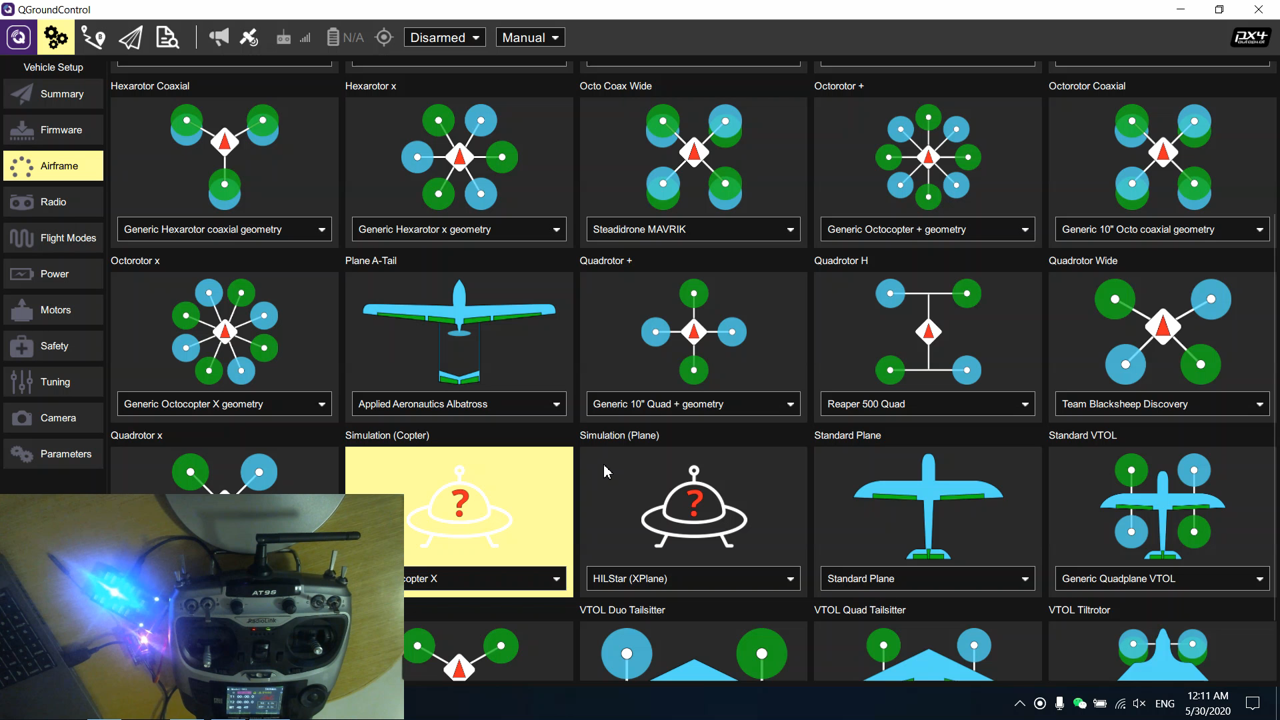
Task: Click the telemetry RSSI target icon
Action: click(384, 38)
